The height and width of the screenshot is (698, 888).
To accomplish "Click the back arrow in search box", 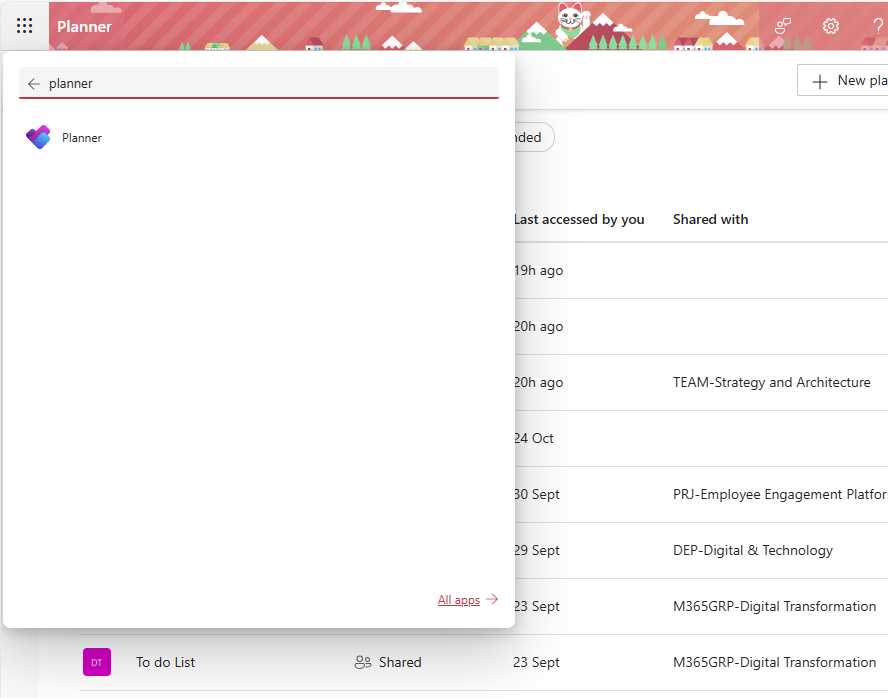I will [34, 84].
